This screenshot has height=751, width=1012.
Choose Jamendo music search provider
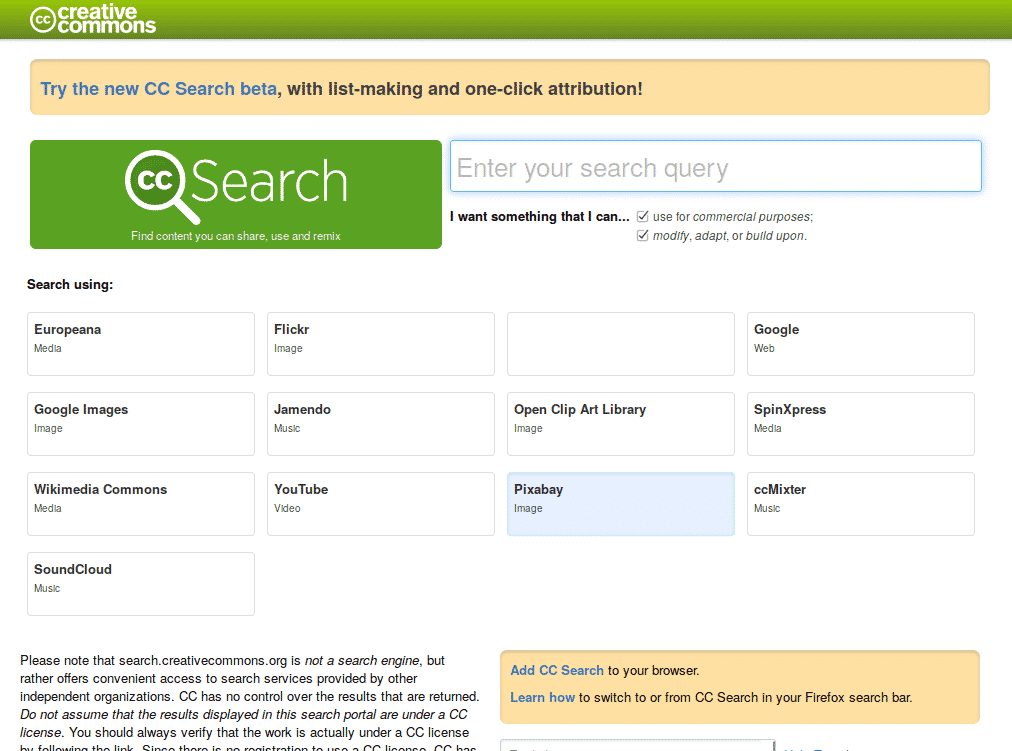coord(381,424)
